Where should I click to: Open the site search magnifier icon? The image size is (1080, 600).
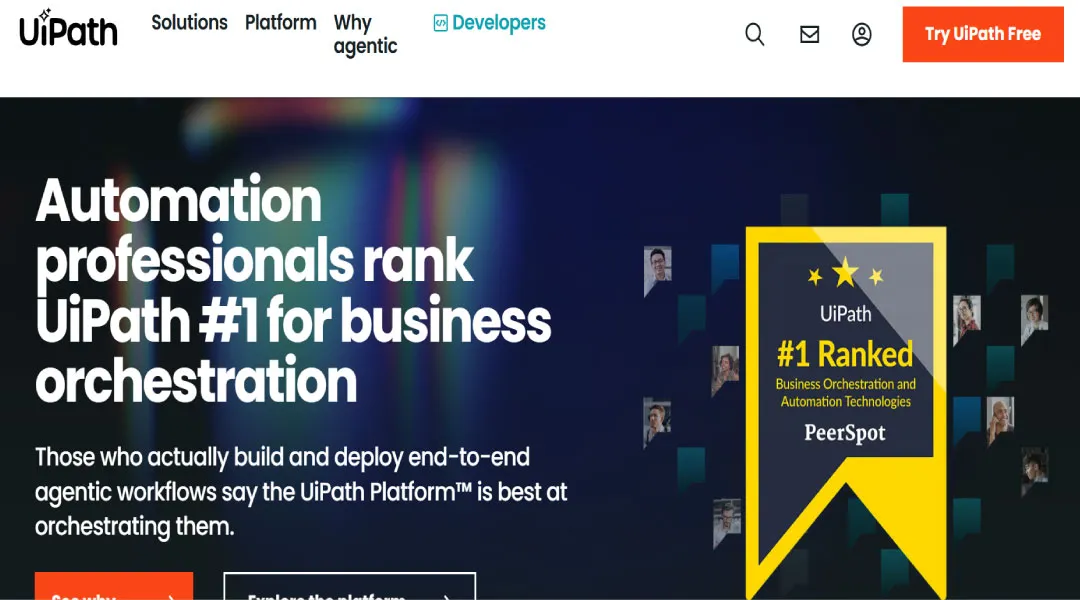(755, 34)
